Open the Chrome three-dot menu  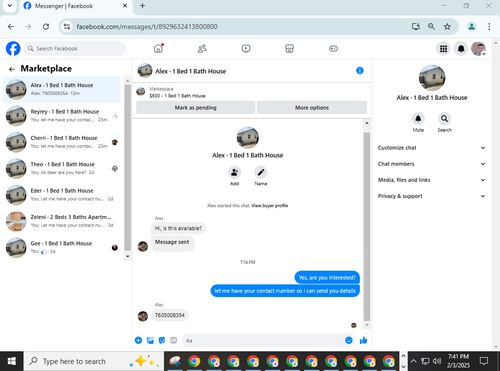tap(489, 26)
